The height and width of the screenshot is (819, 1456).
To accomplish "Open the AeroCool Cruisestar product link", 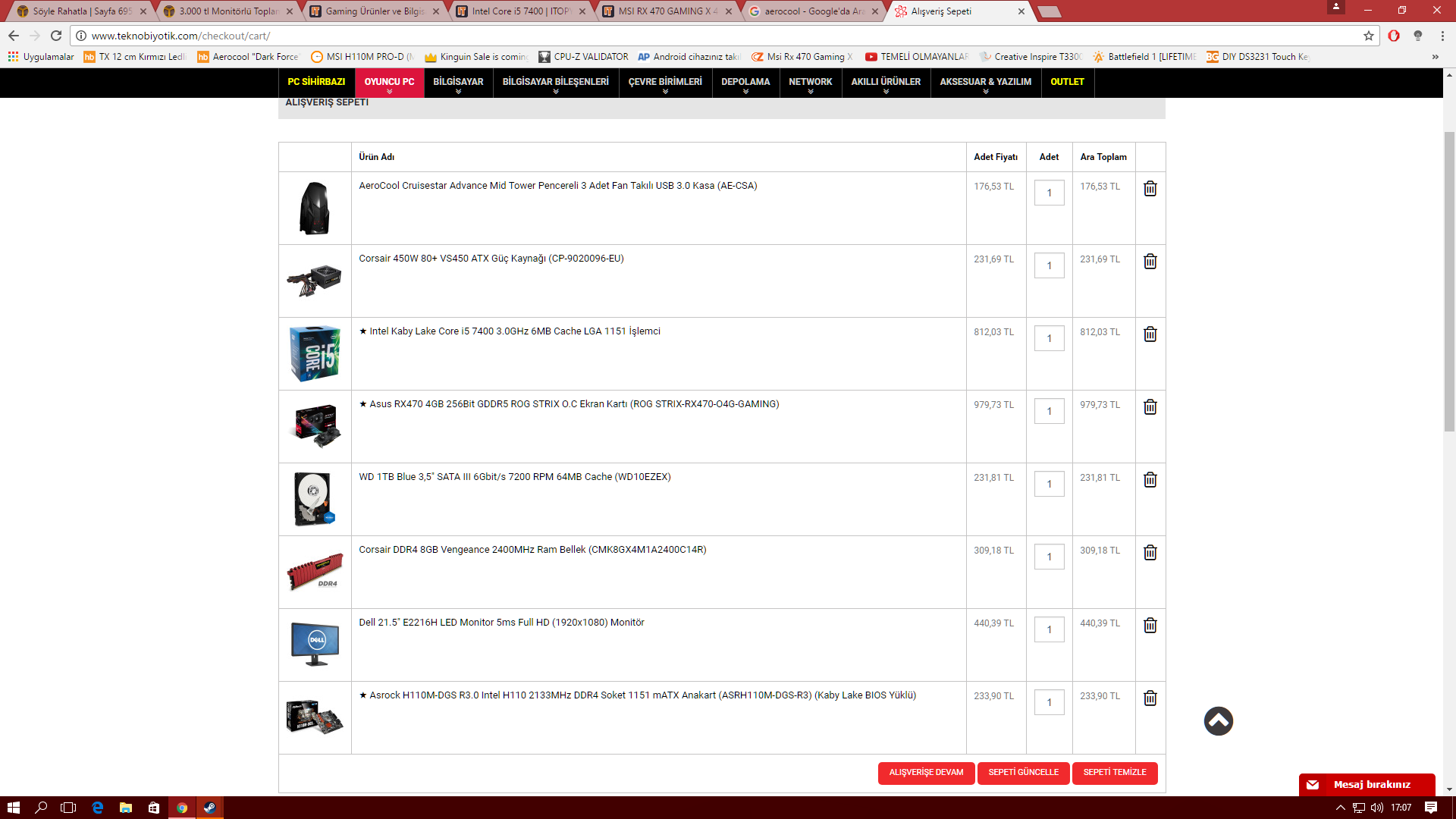I will tap(557, 186).
